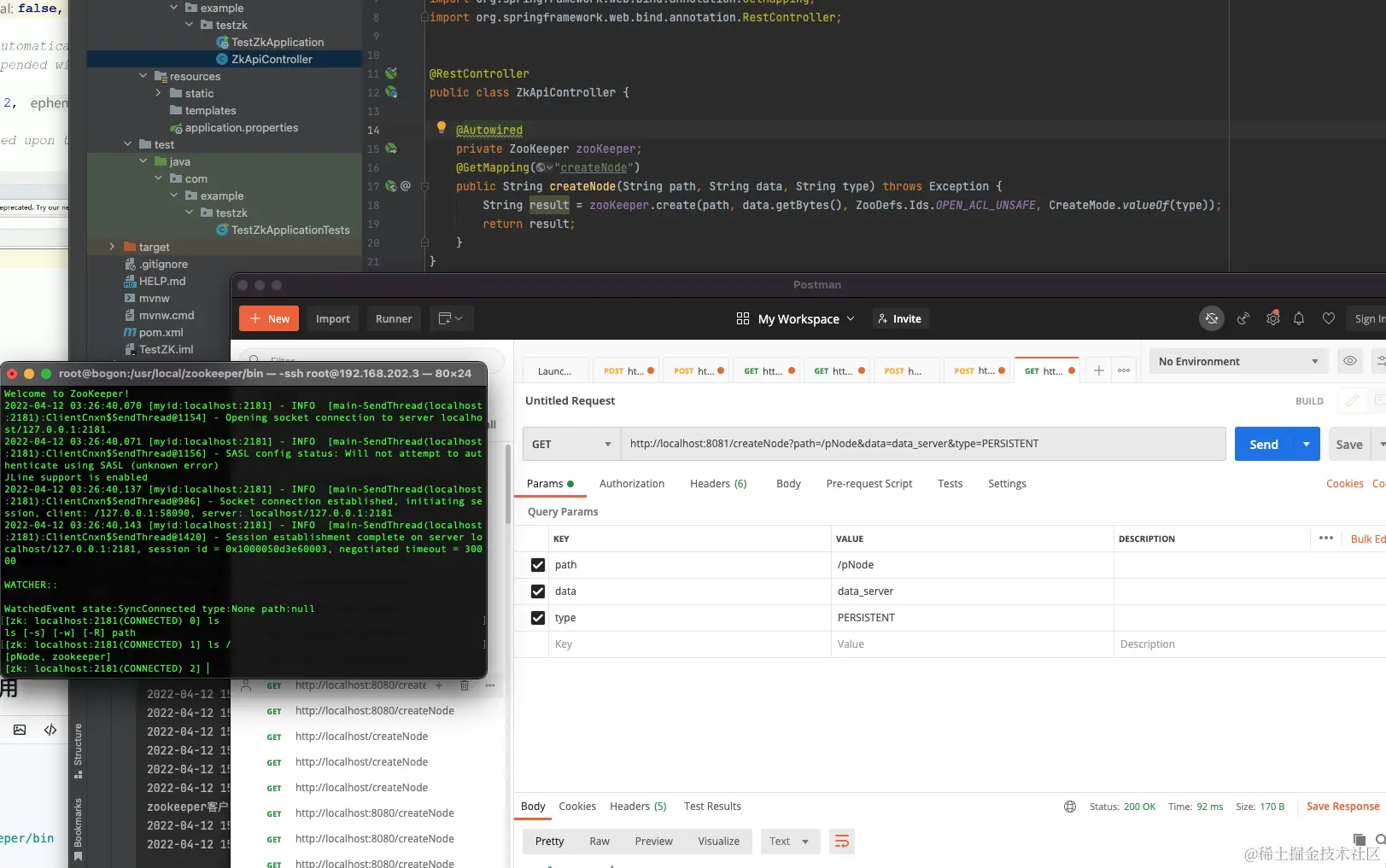Screen dimensions: 1386x868
Task: Switch to the request Body tab
Action: [x=788, y=484]
